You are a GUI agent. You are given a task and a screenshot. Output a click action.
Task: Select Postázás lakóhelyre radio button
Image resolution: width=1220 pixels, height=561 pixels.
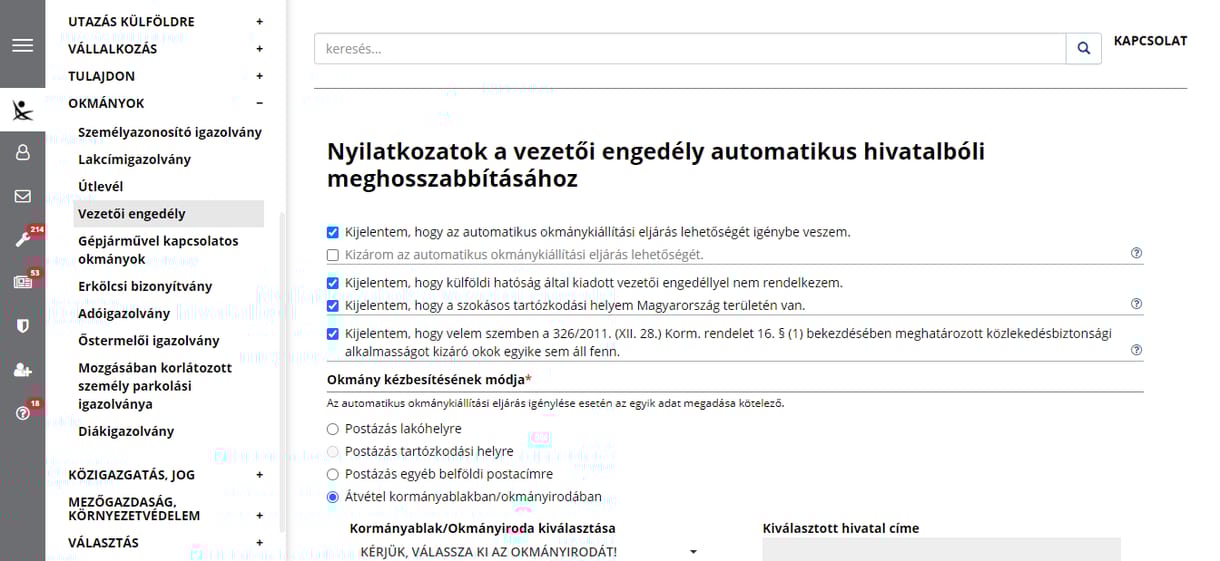tap(333, 429)
